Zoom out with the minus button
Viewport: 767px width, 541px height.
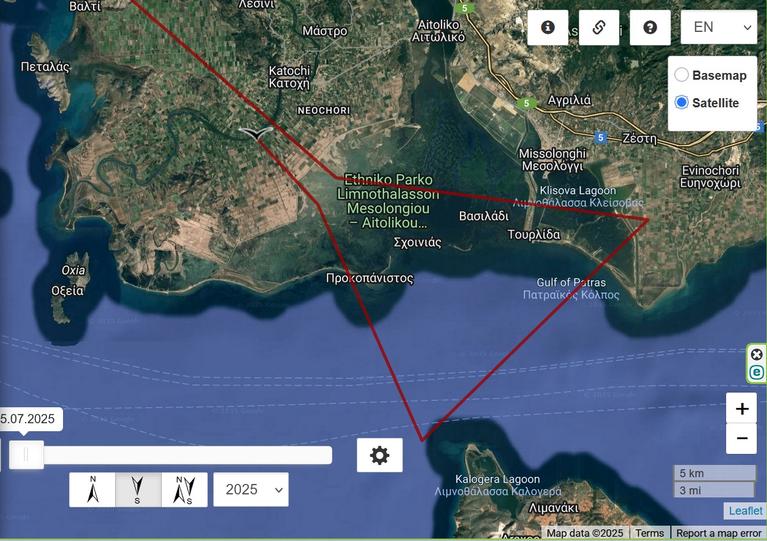pos(742,438)
